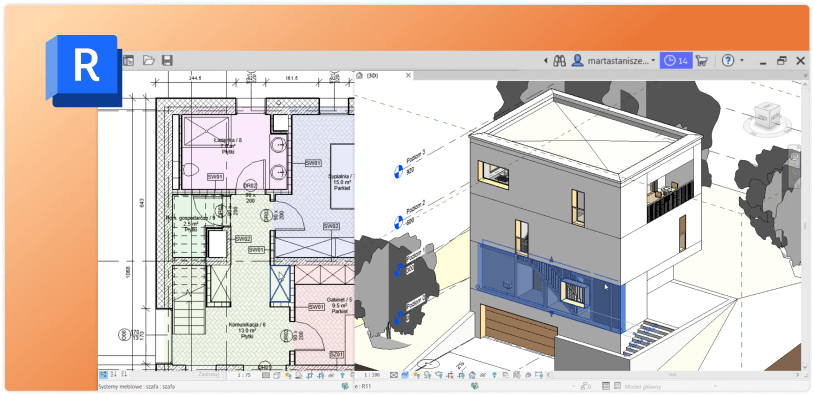Click the worksharing display icon in 3D view bar
This screenshot has height=395, width=814.
505,375
